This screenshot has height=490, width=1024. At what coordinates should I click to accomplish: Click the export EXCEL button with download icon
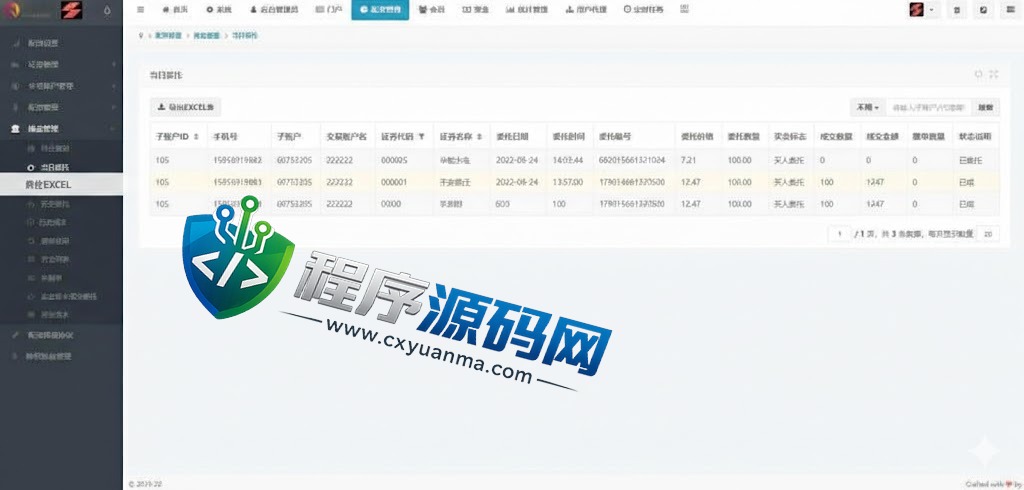point(185,106)
